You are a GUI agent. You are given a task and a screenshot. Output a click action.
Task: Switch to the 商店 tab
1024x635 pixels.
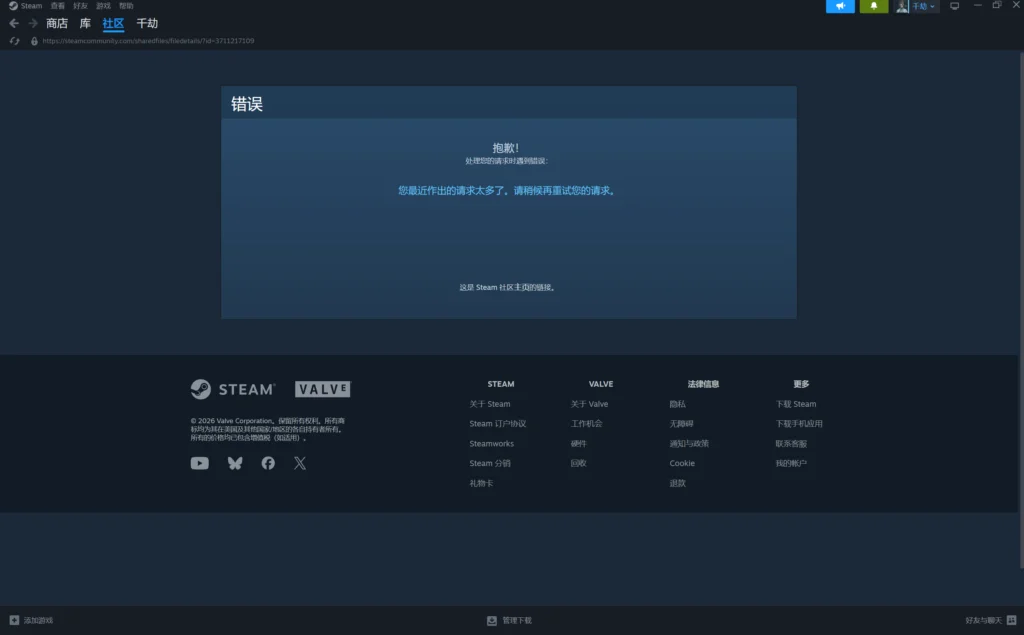coord(57,24)
